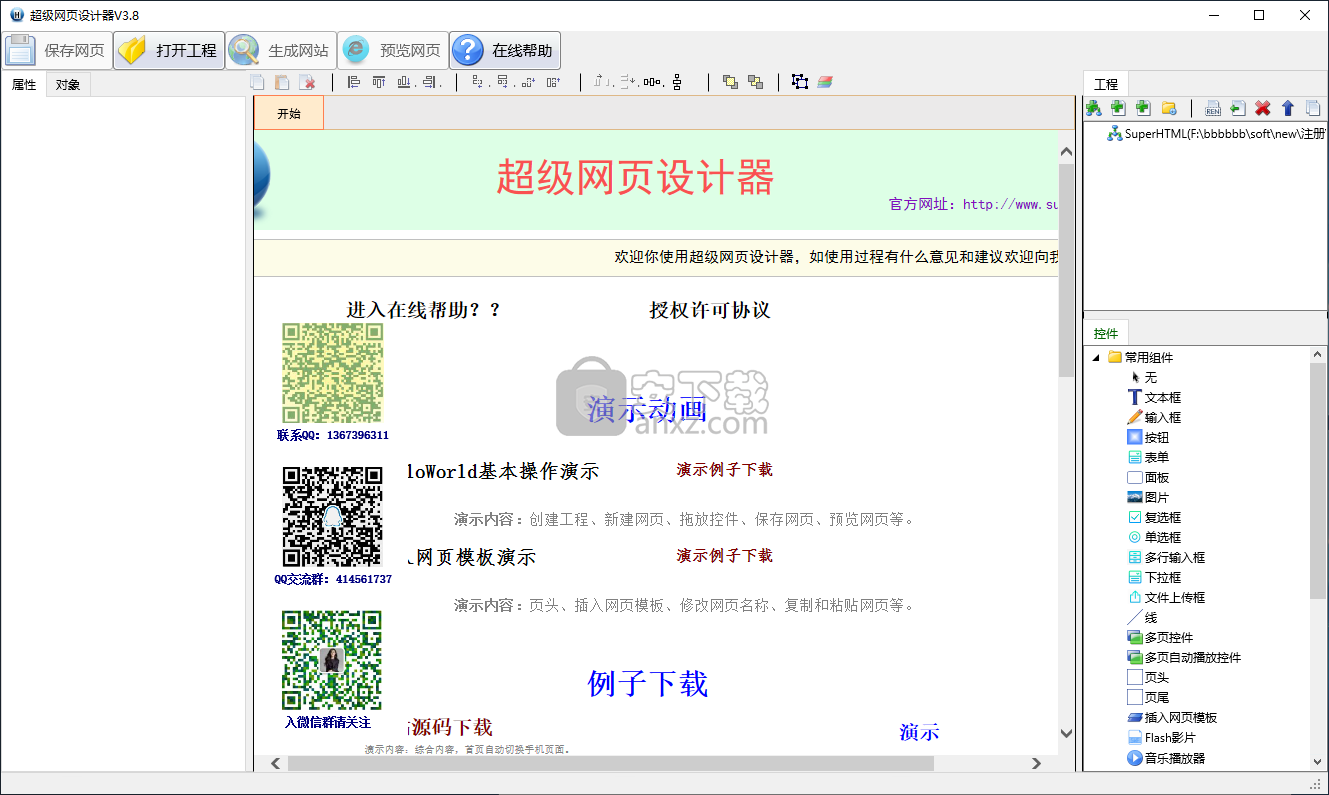Open the 授权许可协议 link
Image resolution: width=1329 pixels, height=795 pixels.
tap(710, 310)
